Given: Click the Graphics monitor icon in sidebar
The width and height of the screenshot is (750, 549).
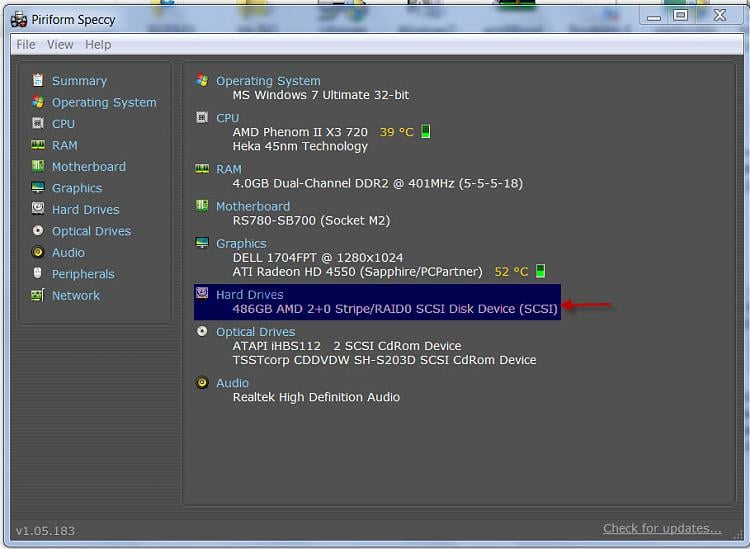Looking at the screenshot, I should (x=38, y=187).
